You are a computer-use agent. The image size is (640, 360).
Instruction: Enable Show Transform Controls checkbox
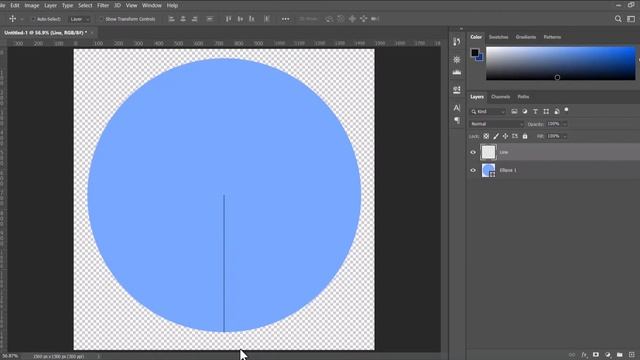coord(102,19)
